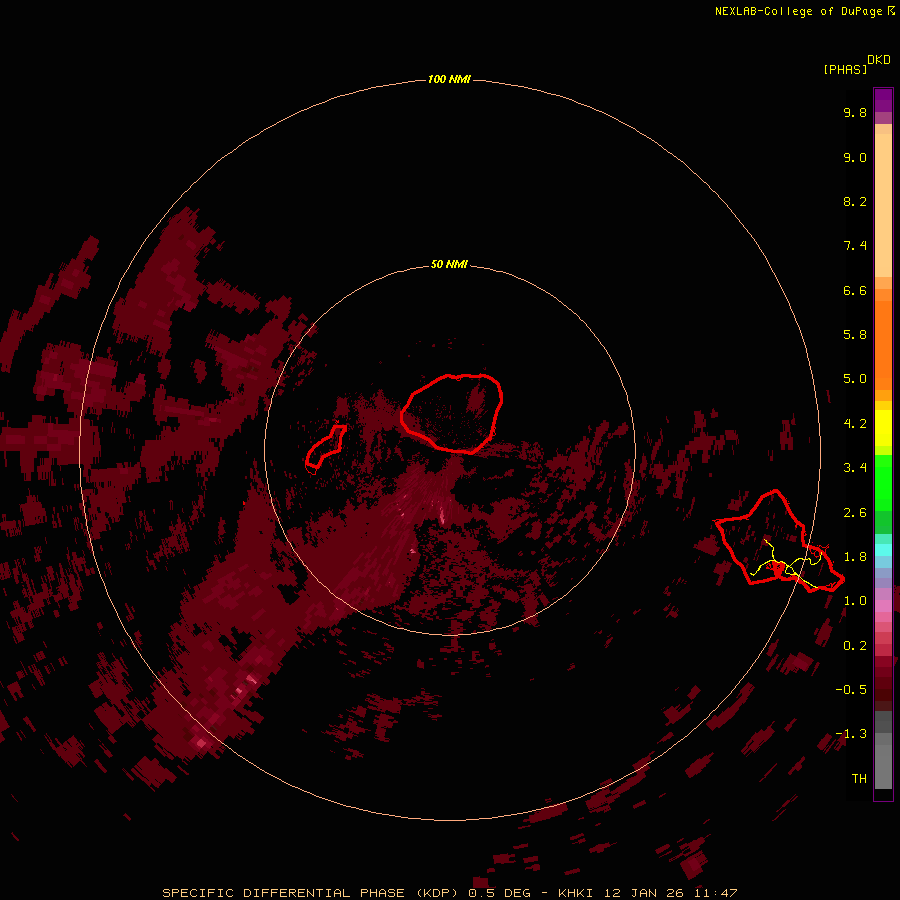
Task: Click the yellow band of the color bar
Action: [x=883, y=428]
